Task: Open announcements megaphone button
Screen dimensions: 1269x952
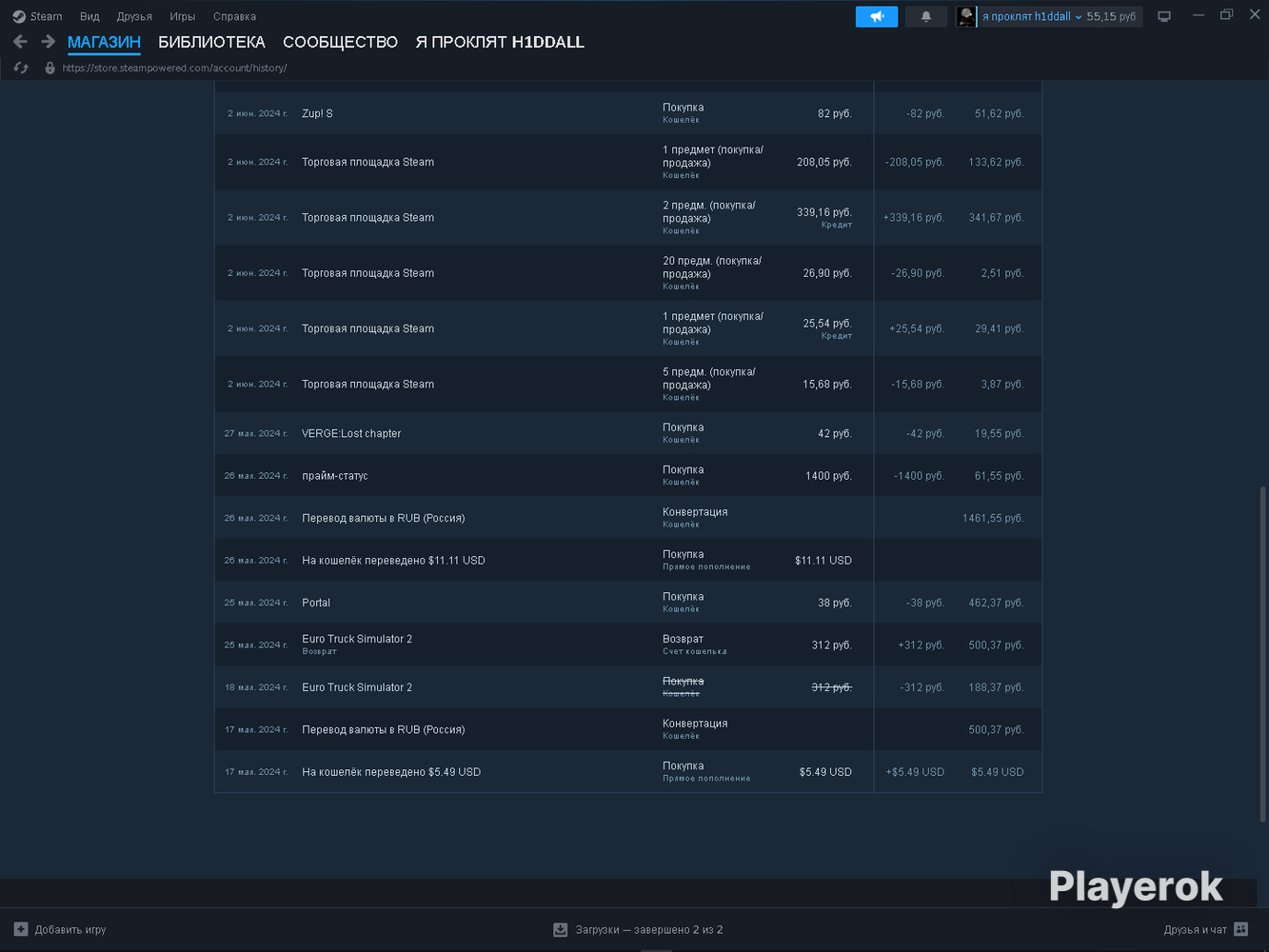Action: pyautogui.click(x=877, y=16)
